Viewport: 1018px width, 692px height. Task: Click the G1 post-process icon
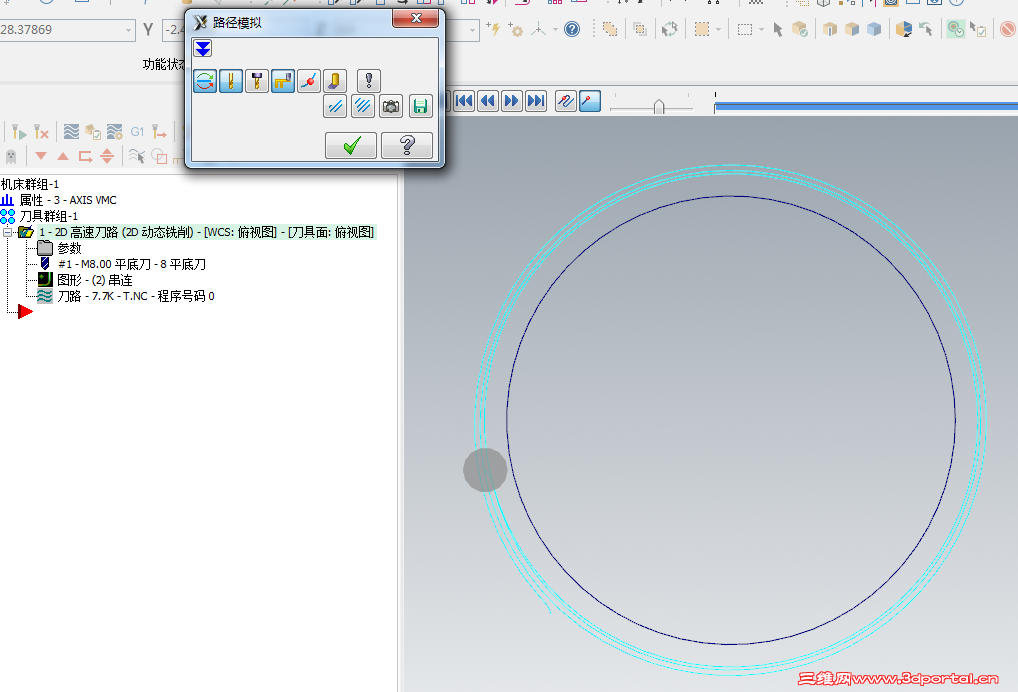coord(137,132)
